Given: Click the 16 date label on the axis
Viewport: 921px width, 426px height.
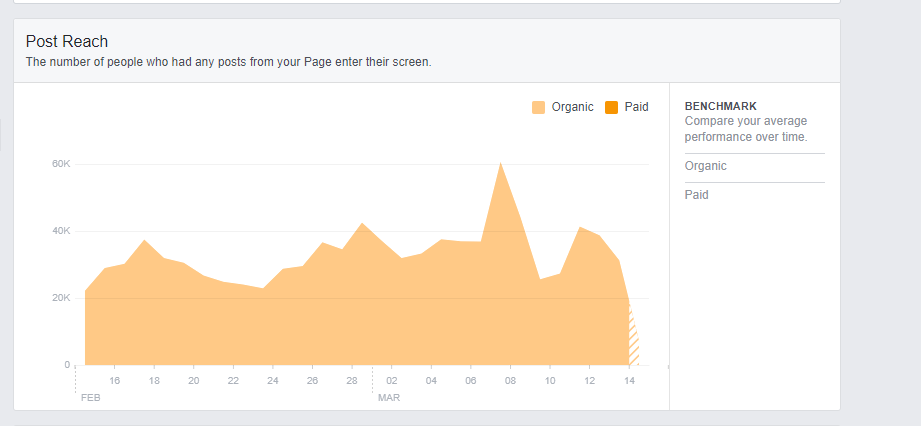Looking at the screenshot, I should [115, 381].
